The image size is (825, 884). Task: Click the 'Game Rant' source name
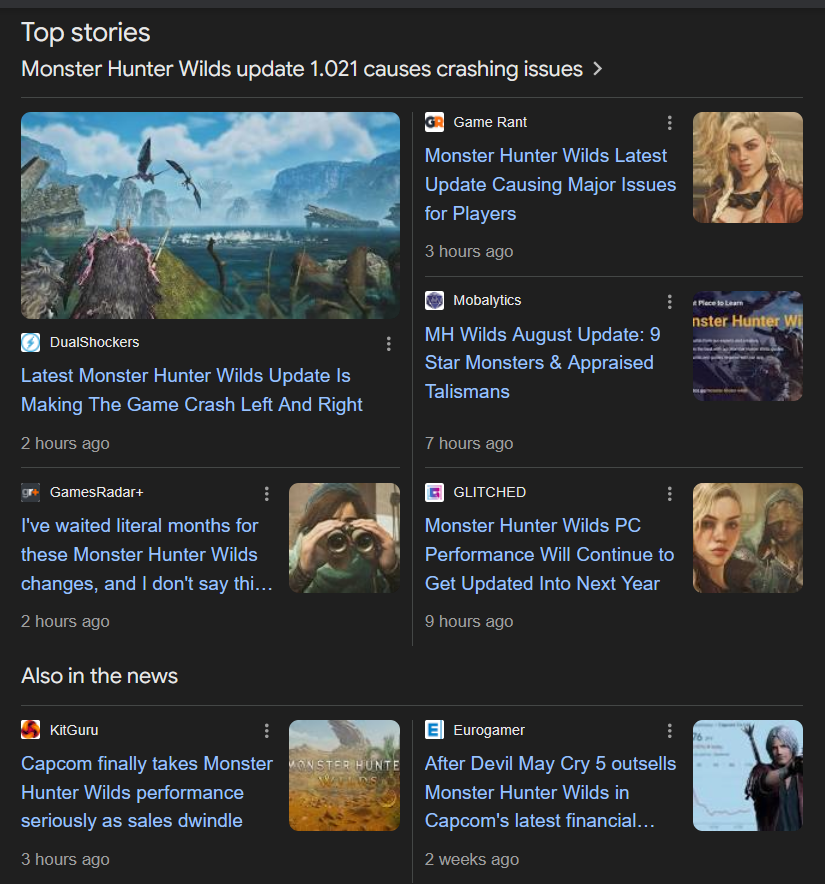point(490,122)
